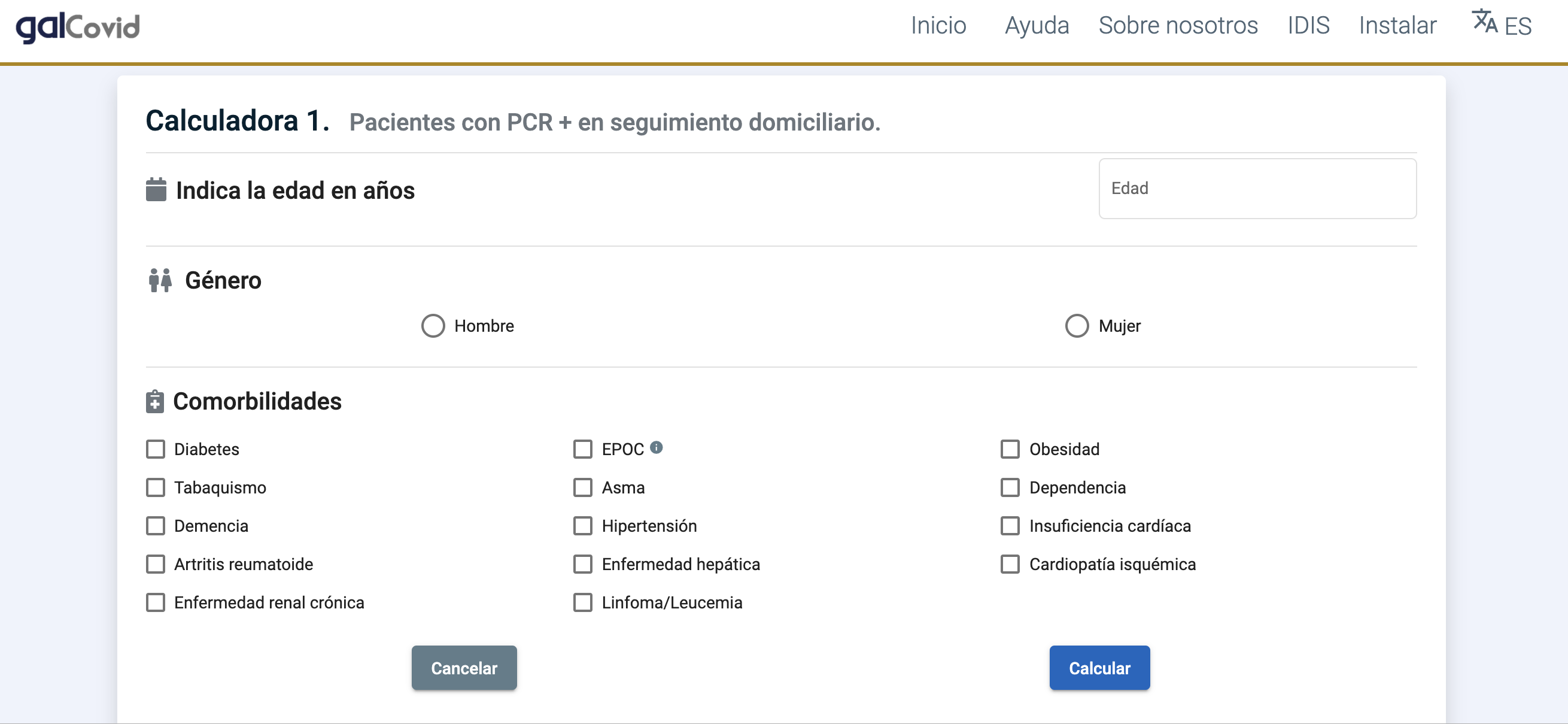Tick the Obesidad checkbox
Screen dimensions: 1568x724
(x=1010, y=449)
